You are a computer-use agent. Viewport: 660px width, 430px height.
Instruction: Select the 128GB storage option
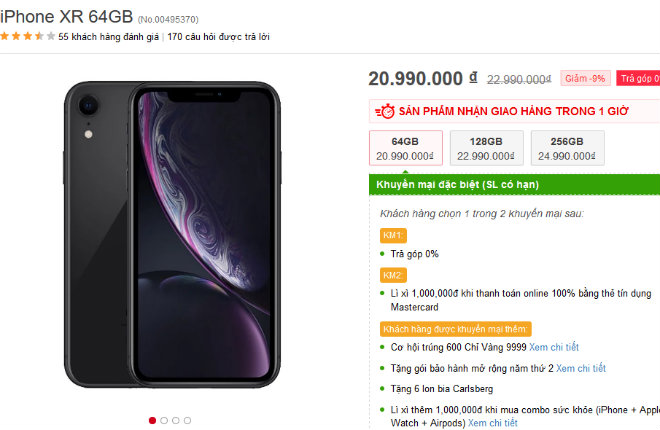coord(486,147)
